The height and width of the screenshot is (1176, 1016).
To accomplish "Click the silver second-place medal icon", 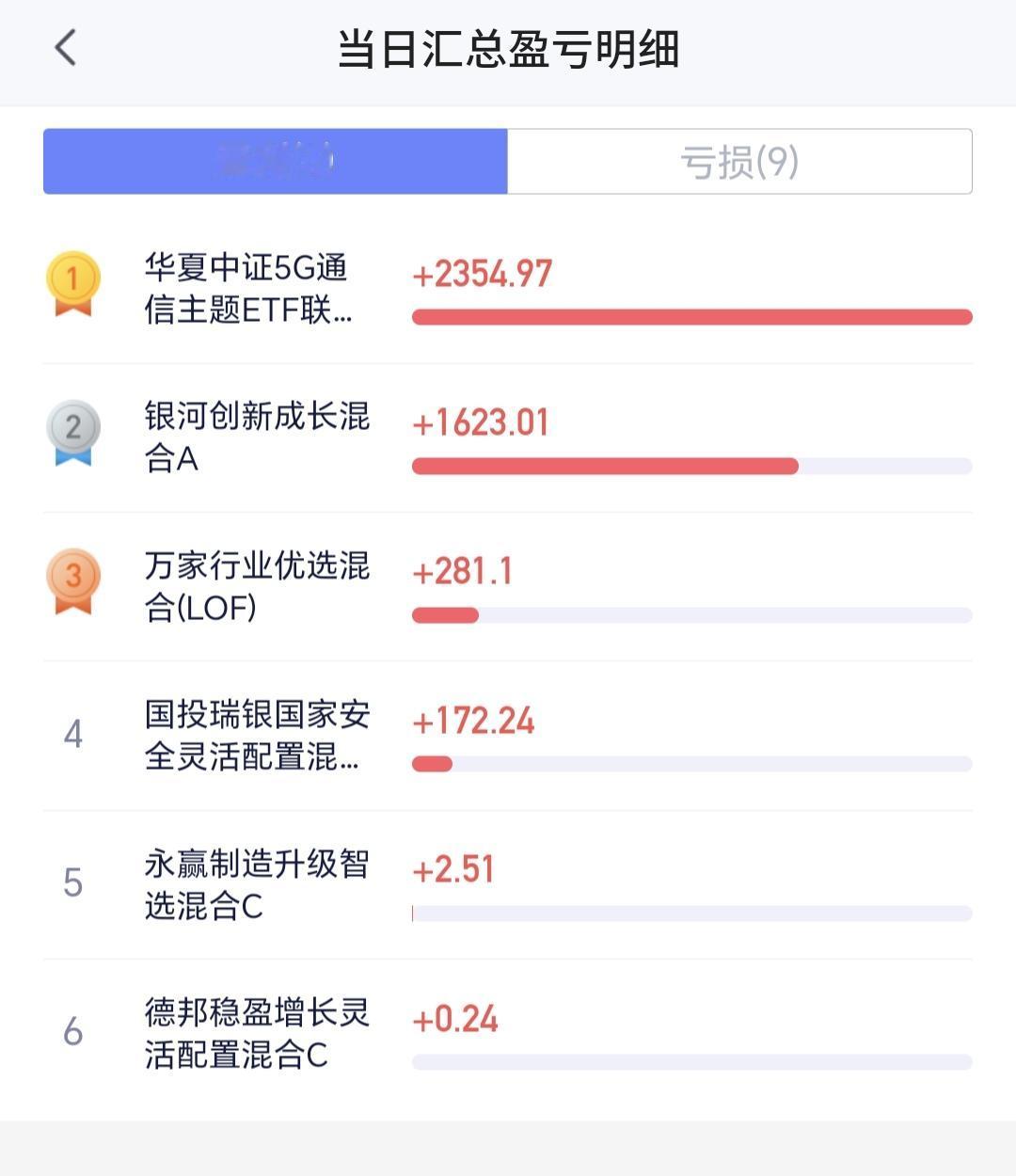I will (73, 433).
